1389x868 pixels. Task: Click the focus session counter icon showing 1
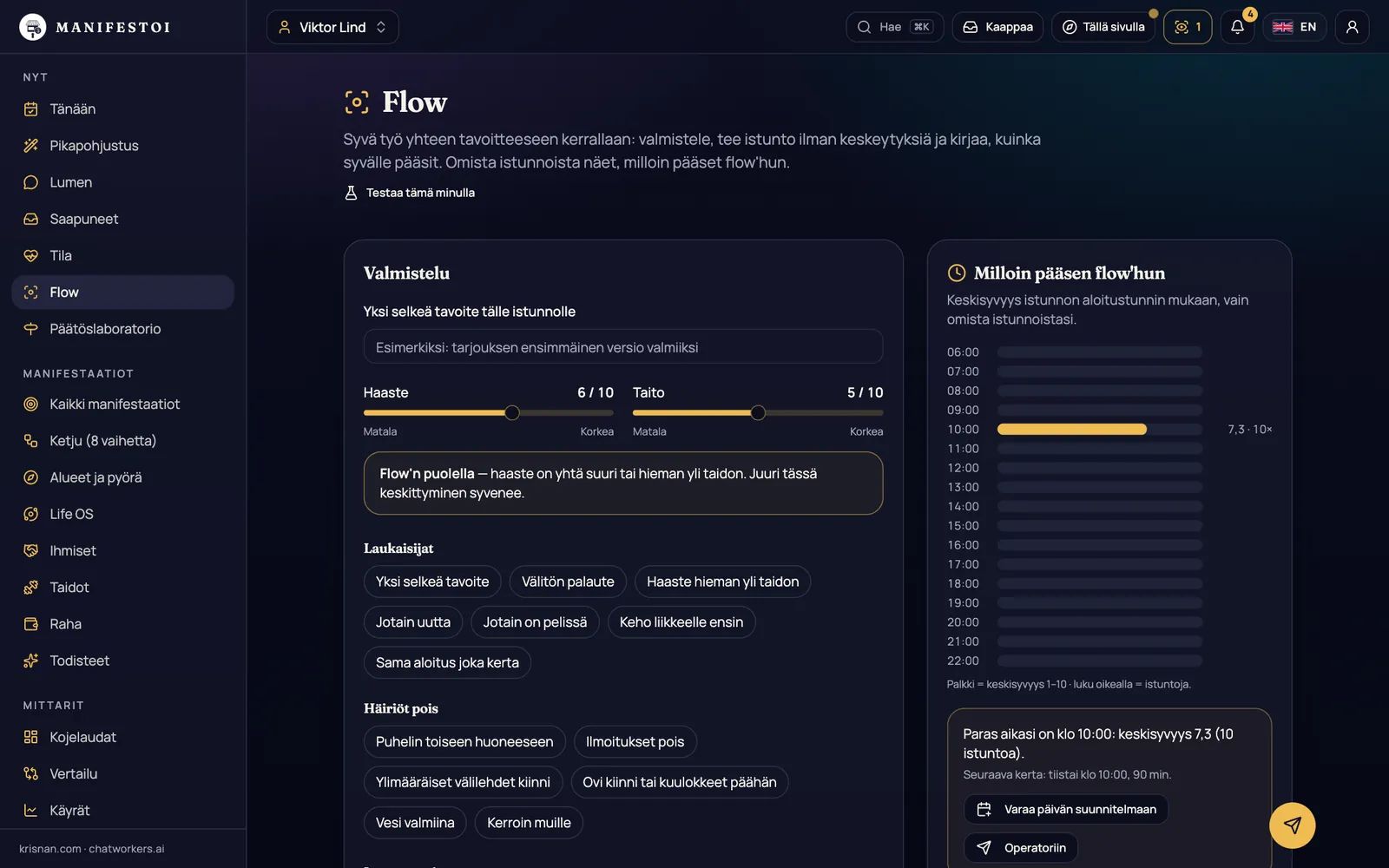1188,27
